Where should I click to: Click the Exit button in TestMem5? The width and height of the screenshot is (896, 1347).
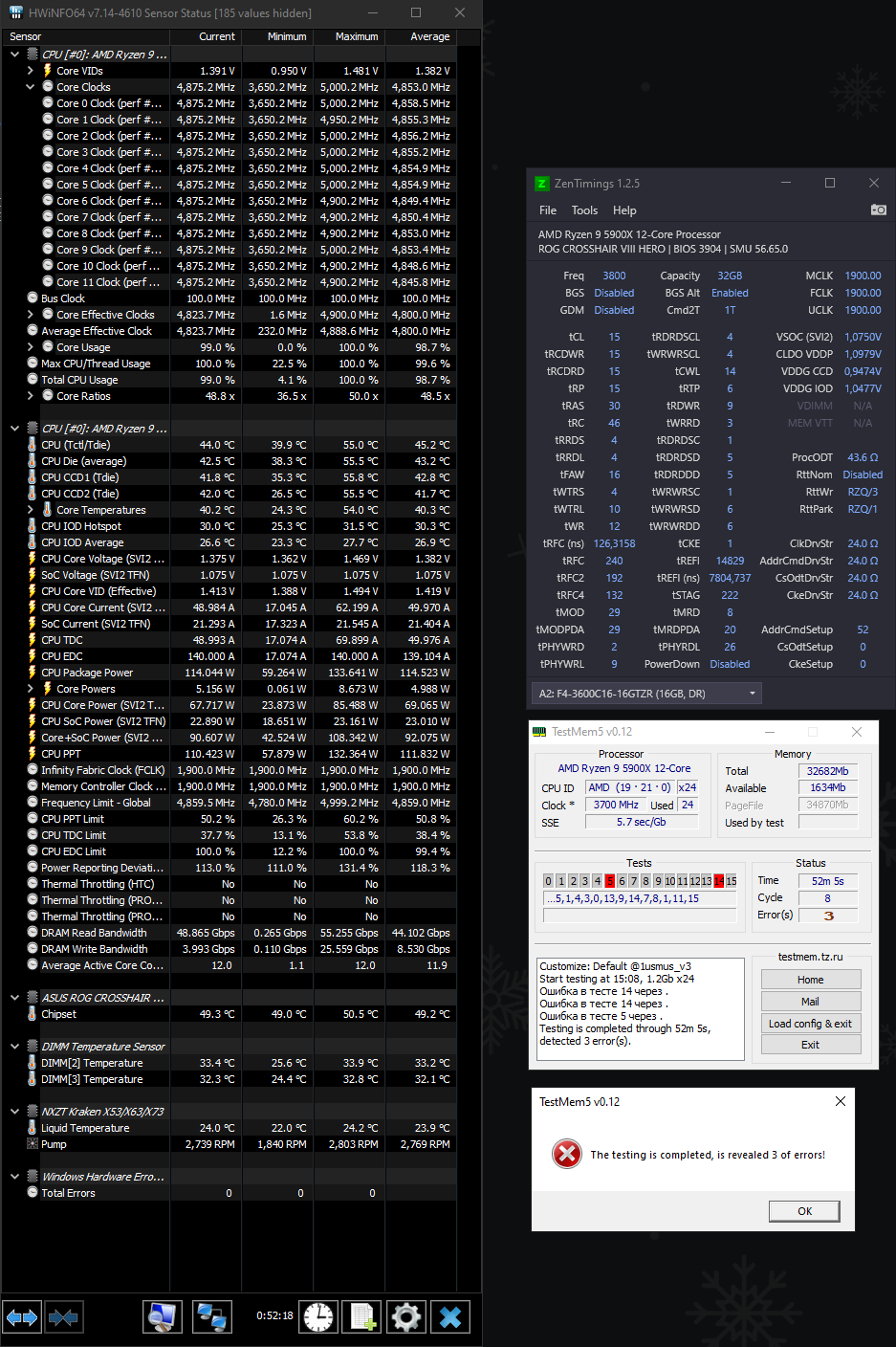pyautogui.click(x=811, y=1045)
